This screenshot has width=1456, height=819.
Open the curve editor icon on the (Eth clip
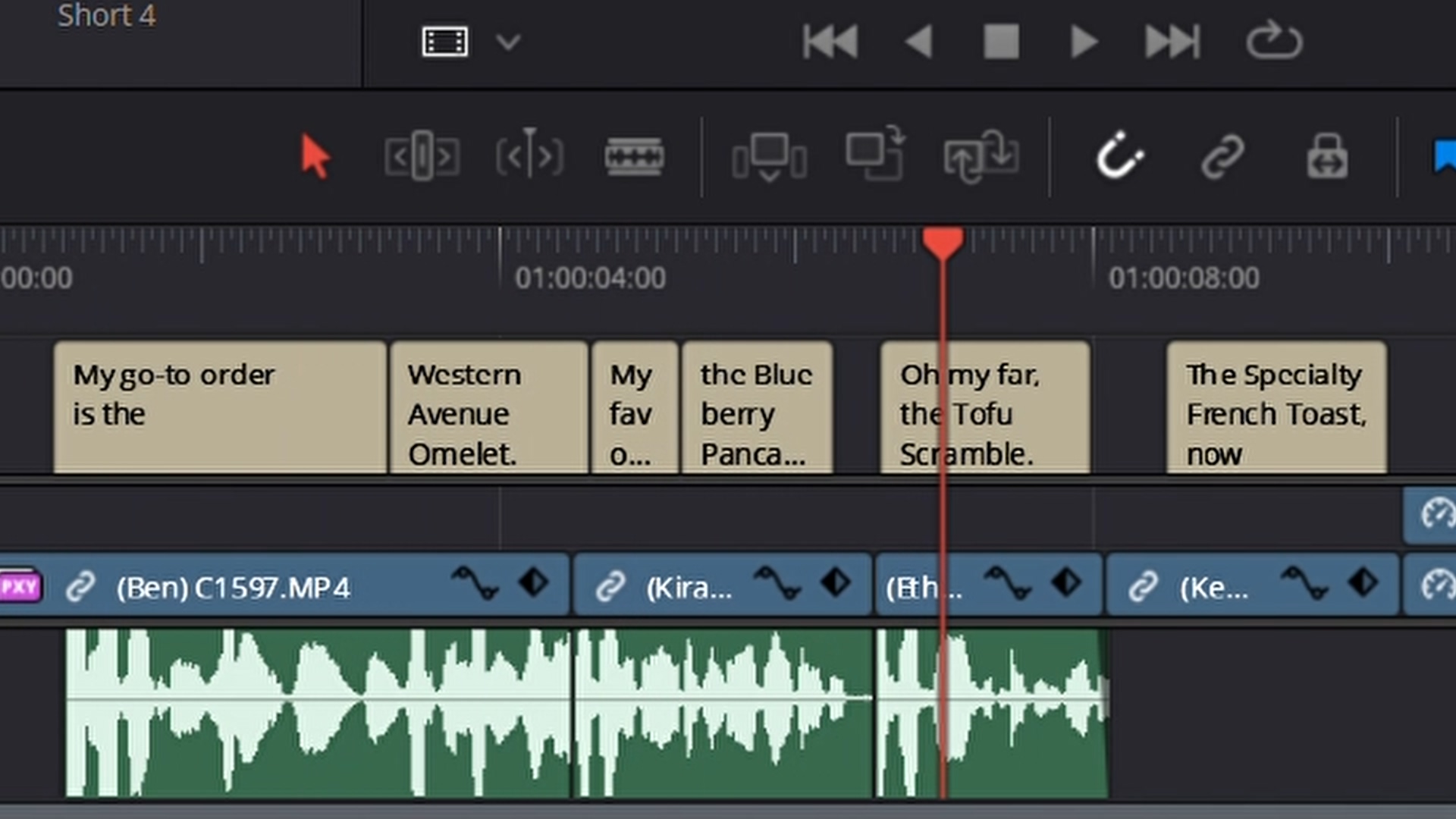coord(1008,584)
